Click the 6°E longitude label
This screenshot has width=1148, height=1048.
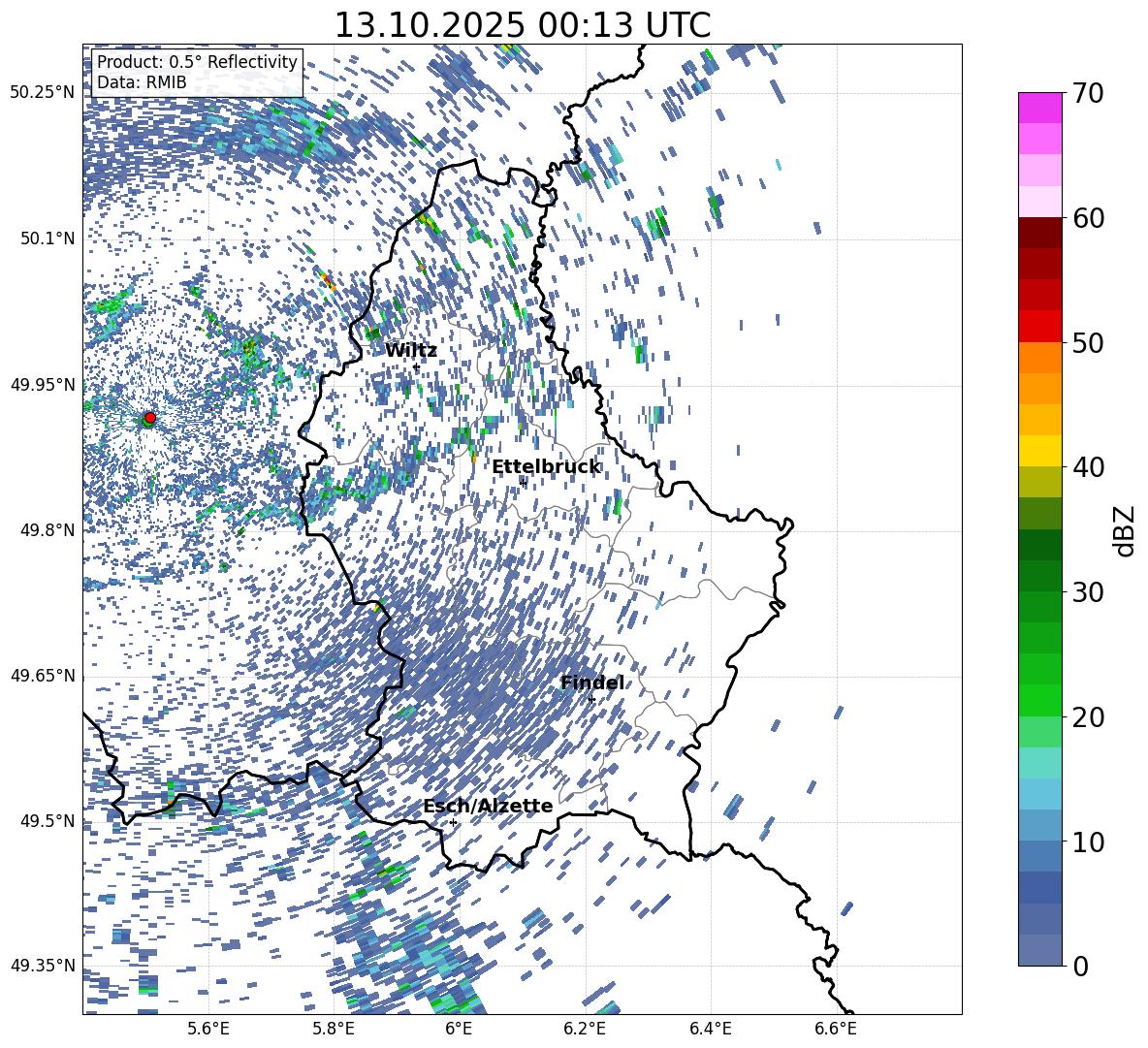click(x=459, y=1029)
